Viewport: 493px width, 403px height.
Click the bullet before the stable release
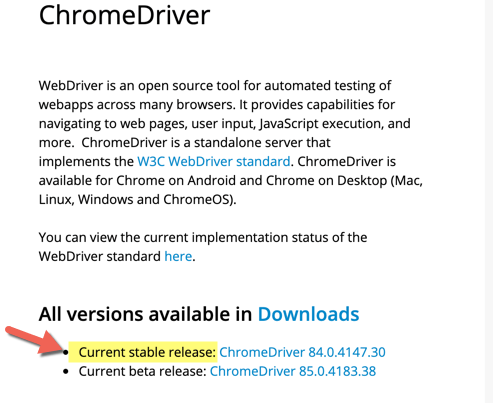click(66, 353)
